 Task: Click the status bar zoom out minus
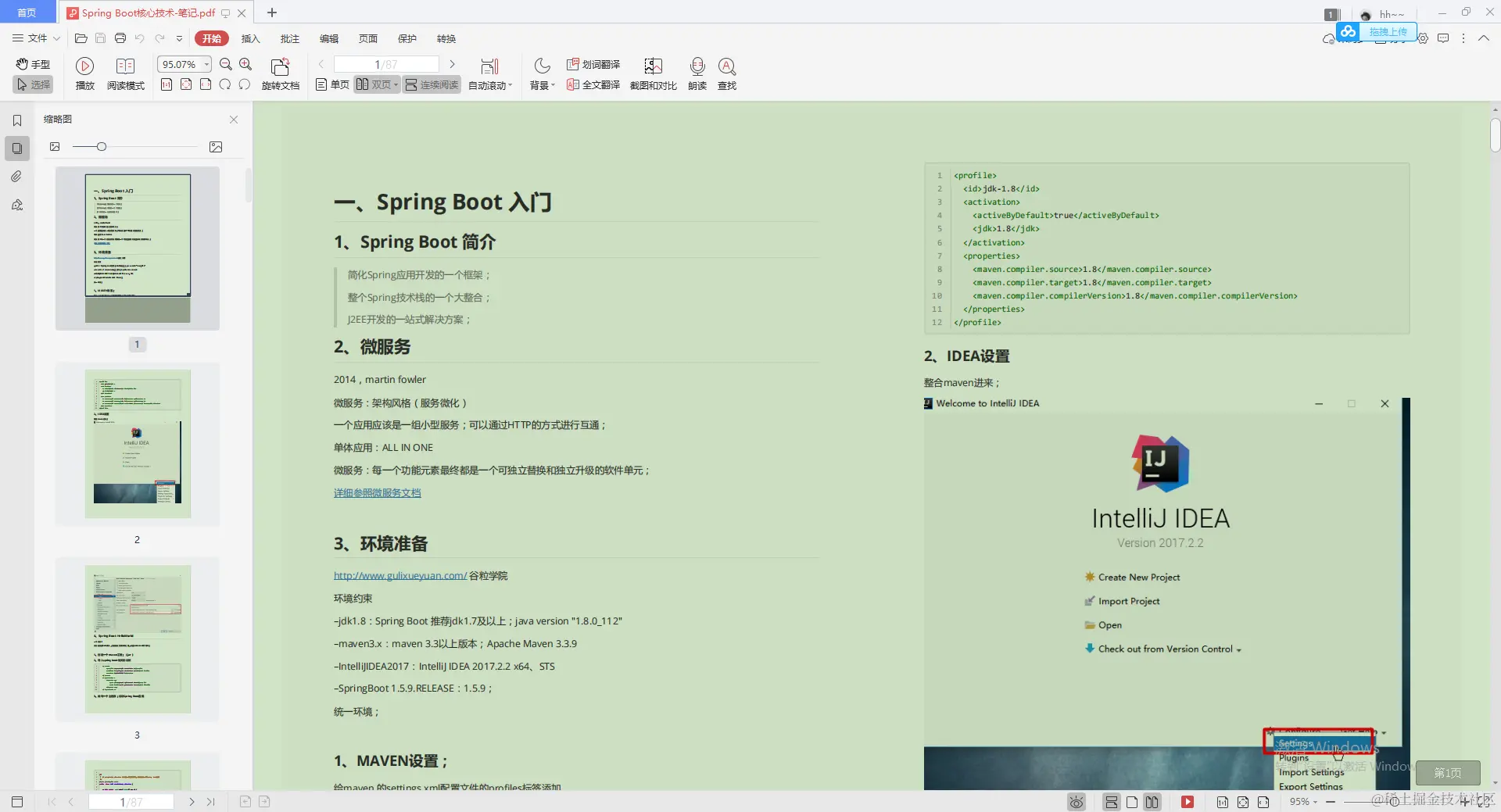pyautogui.click(x=1331, y=802)
